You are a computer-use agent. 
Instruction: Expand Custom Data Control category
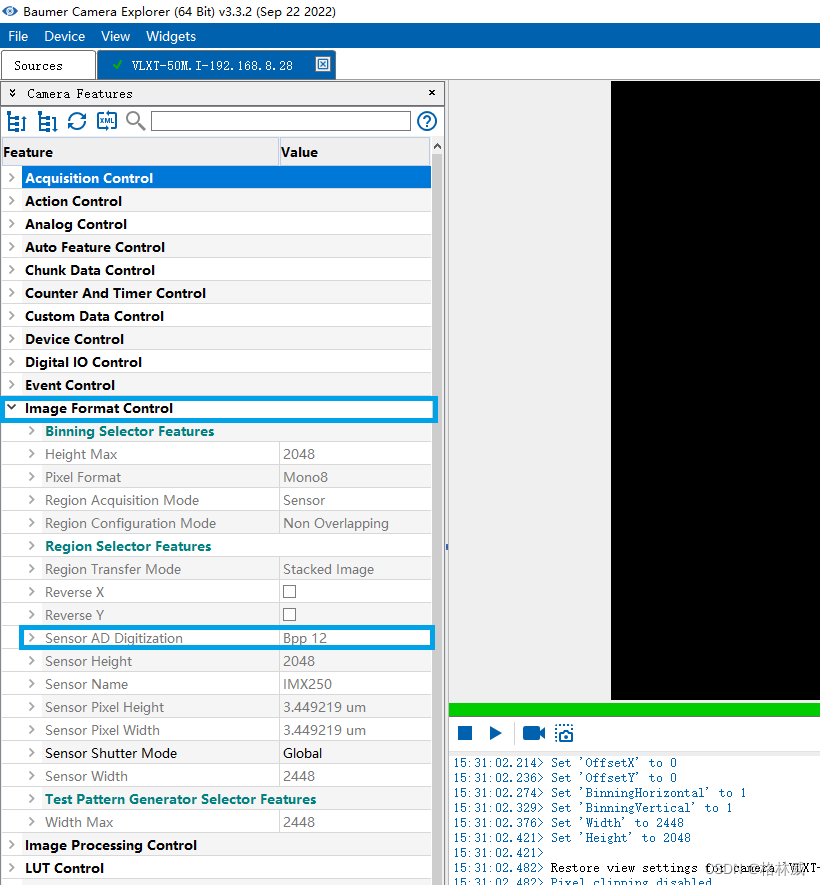click(x=11, y=316)
